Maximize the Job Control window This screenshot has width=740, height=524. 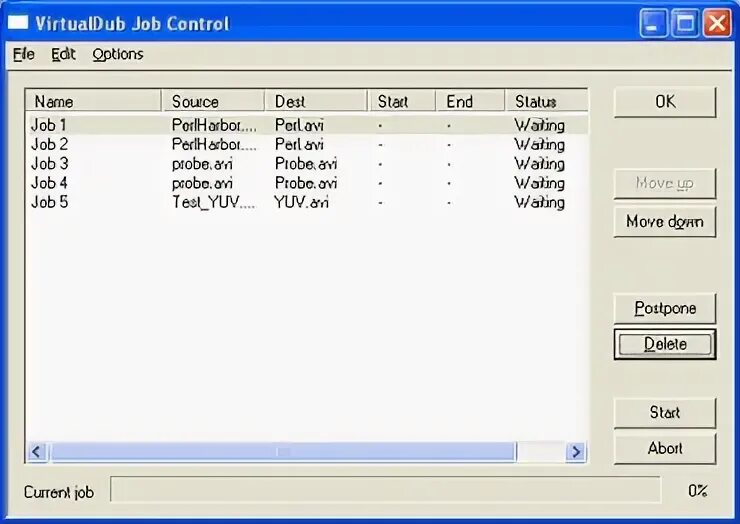pos(685,23)
